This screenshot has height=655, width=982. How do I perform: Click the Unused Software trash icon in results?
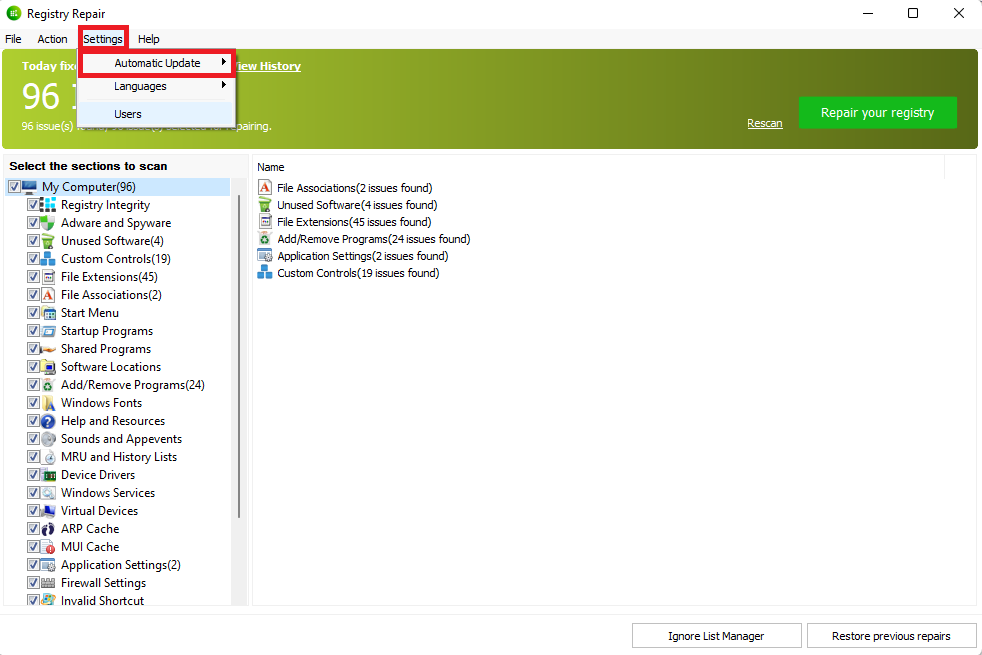pyautogui.click(x=265, y=205)
